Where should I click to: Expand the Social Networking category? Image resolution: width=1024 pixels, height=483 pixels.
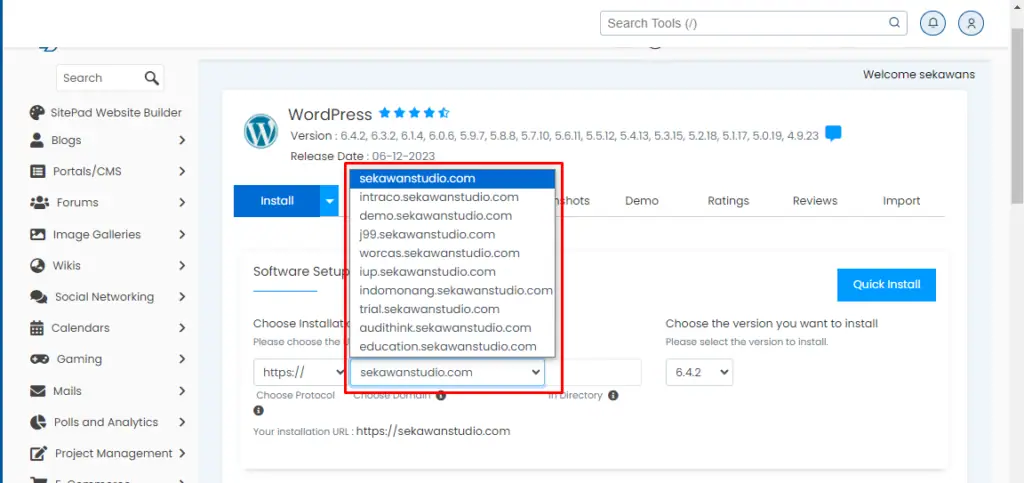coord(182,297)
